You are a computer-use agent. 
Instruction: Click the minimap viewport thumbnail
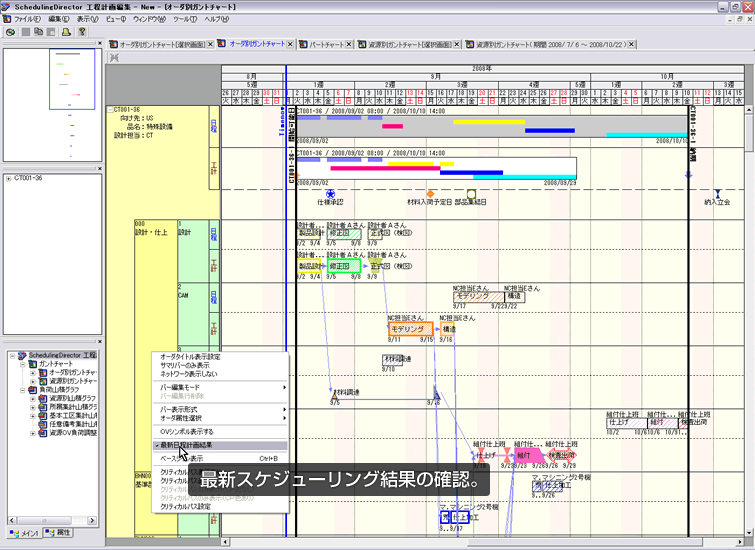click(72, 79)
